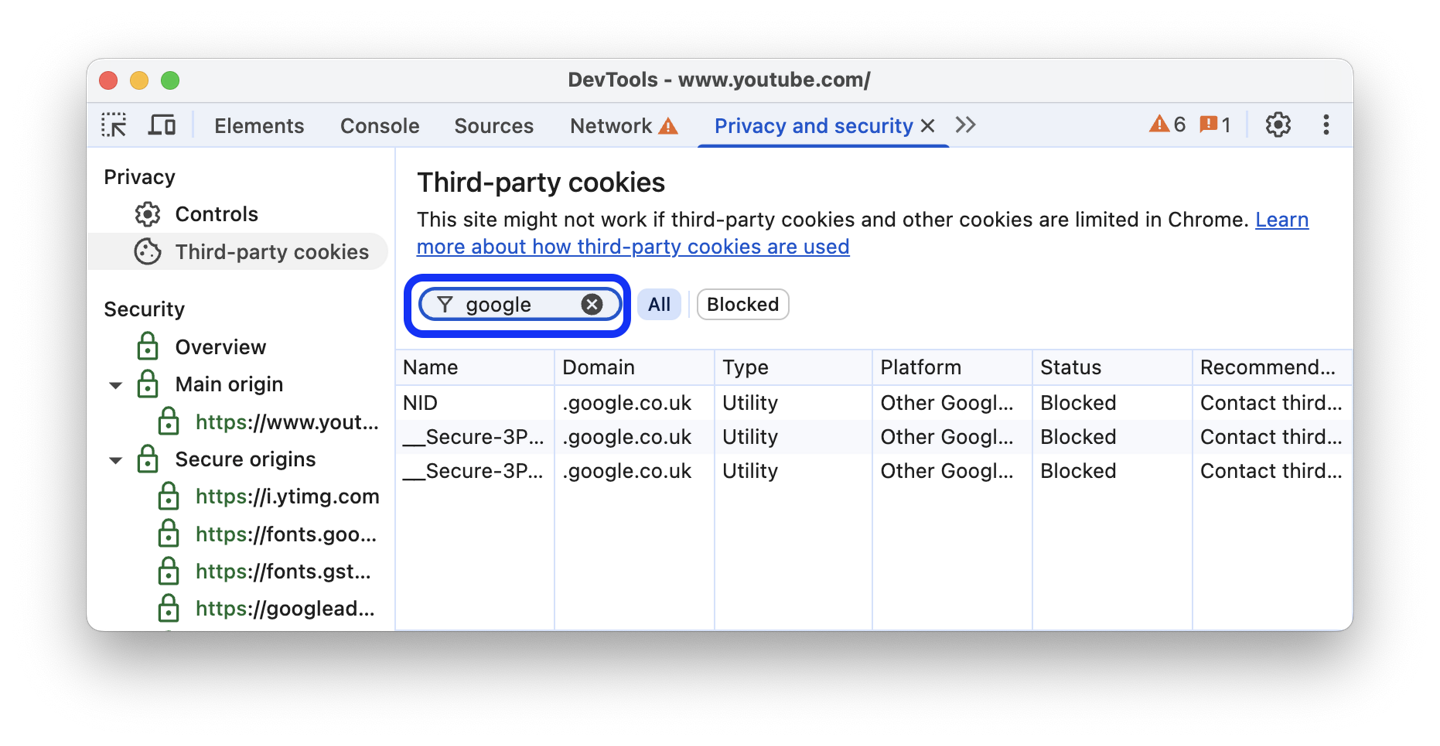Select the cookie icon beside Third-party cookies
1440x746 pixels.
coord(147,252)
